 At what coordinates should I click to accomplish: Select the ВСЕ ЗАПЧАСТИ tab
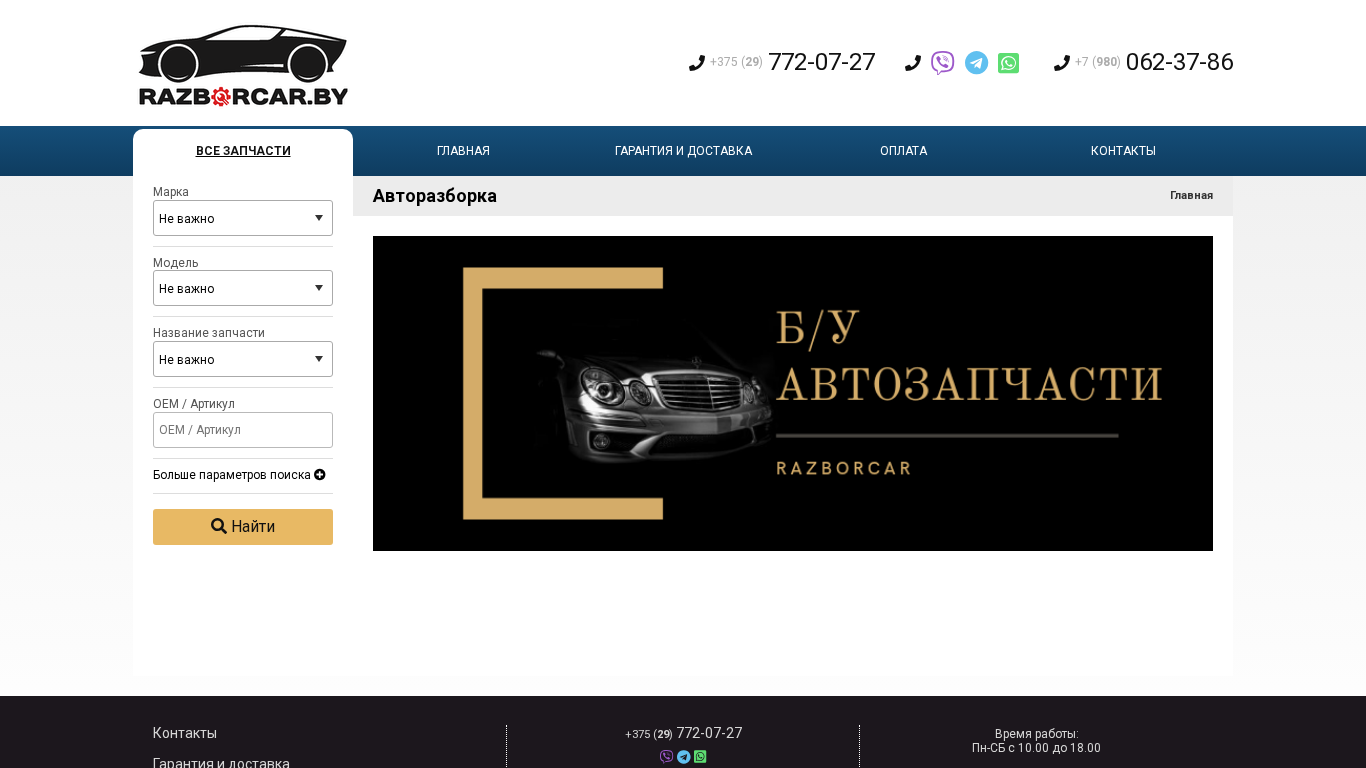[243, 151]
